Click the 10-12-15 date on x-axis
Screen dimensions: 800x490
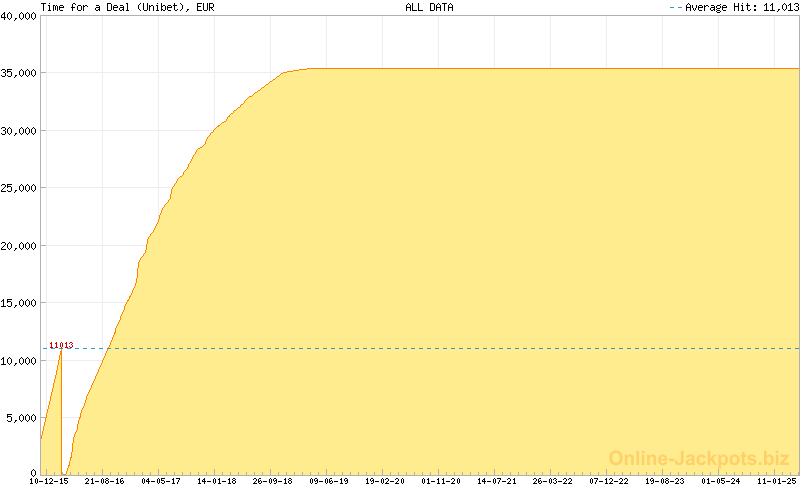click(49, 481)
